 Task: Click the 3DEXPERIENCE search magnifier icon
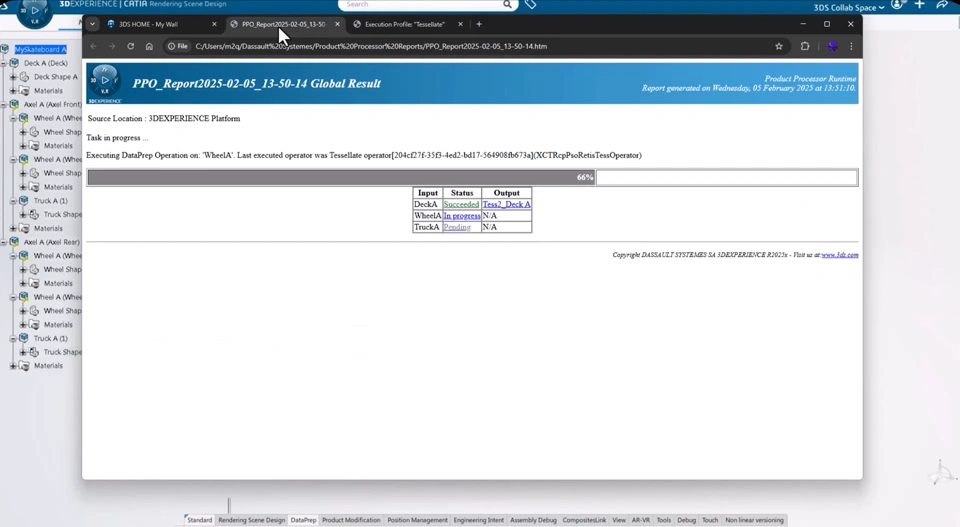pos(508,4)
